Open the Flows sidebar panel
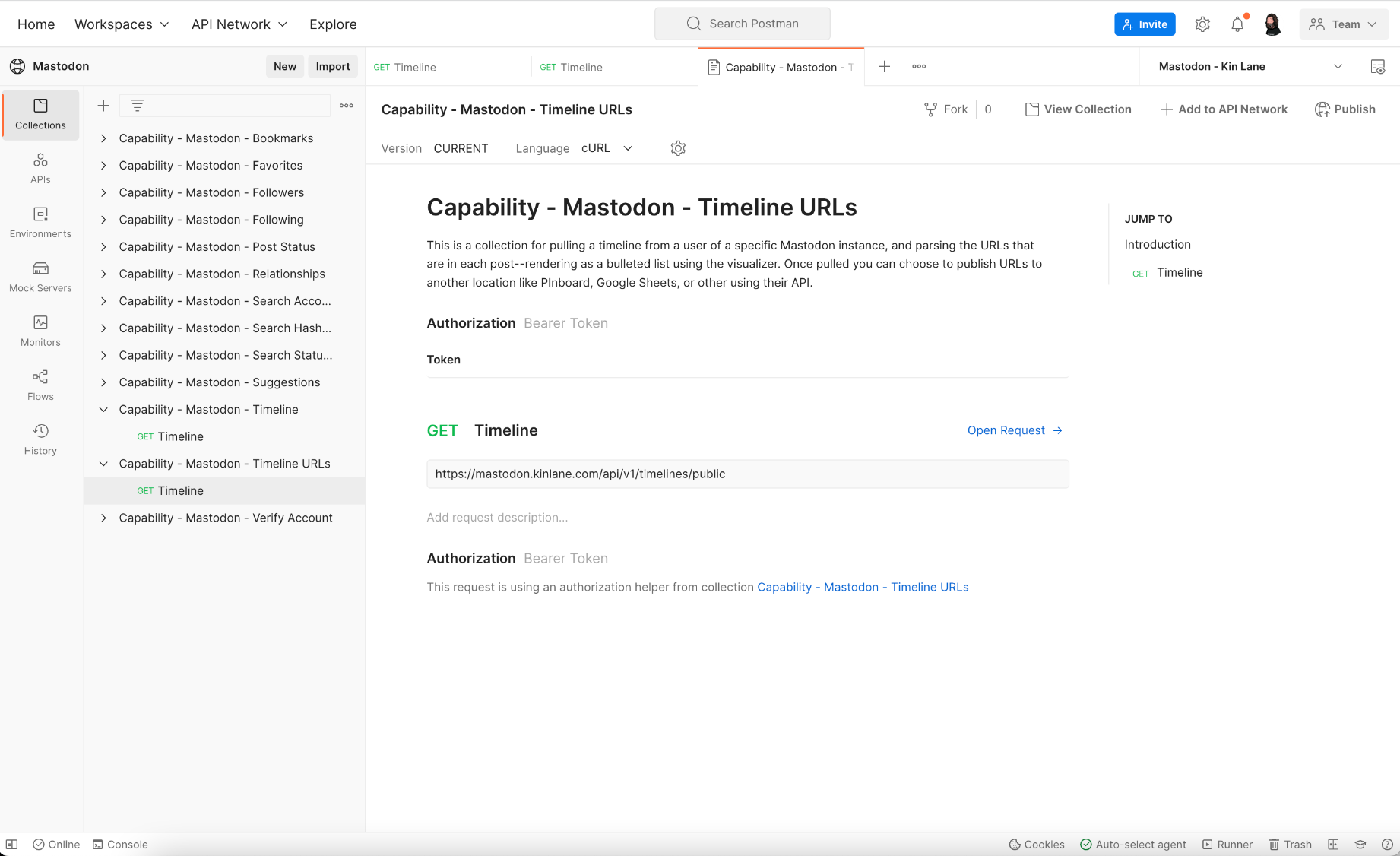 pos(41,385)
